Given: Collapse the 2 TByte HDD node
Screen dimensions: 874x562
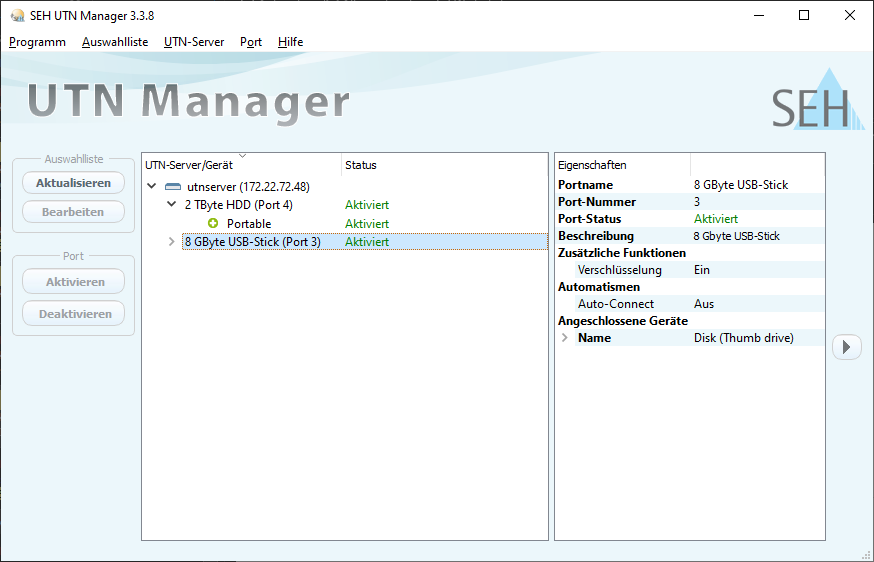Looking at the screenshot, I should point(171,205).
